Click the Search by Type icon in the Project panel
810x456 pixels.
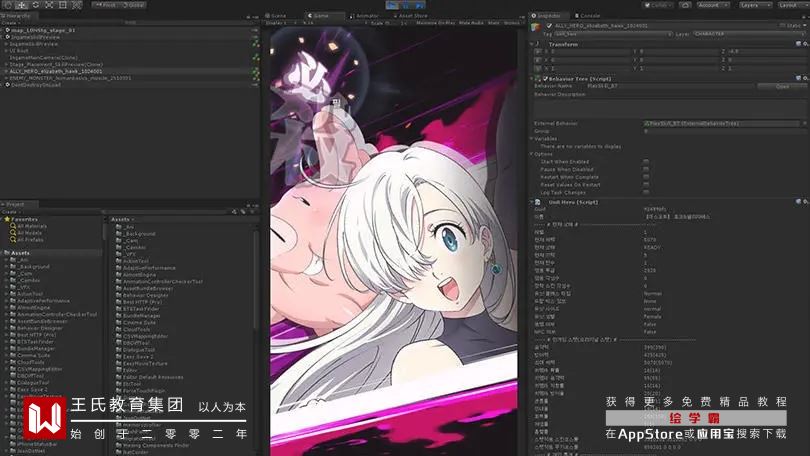click(235, 212)
